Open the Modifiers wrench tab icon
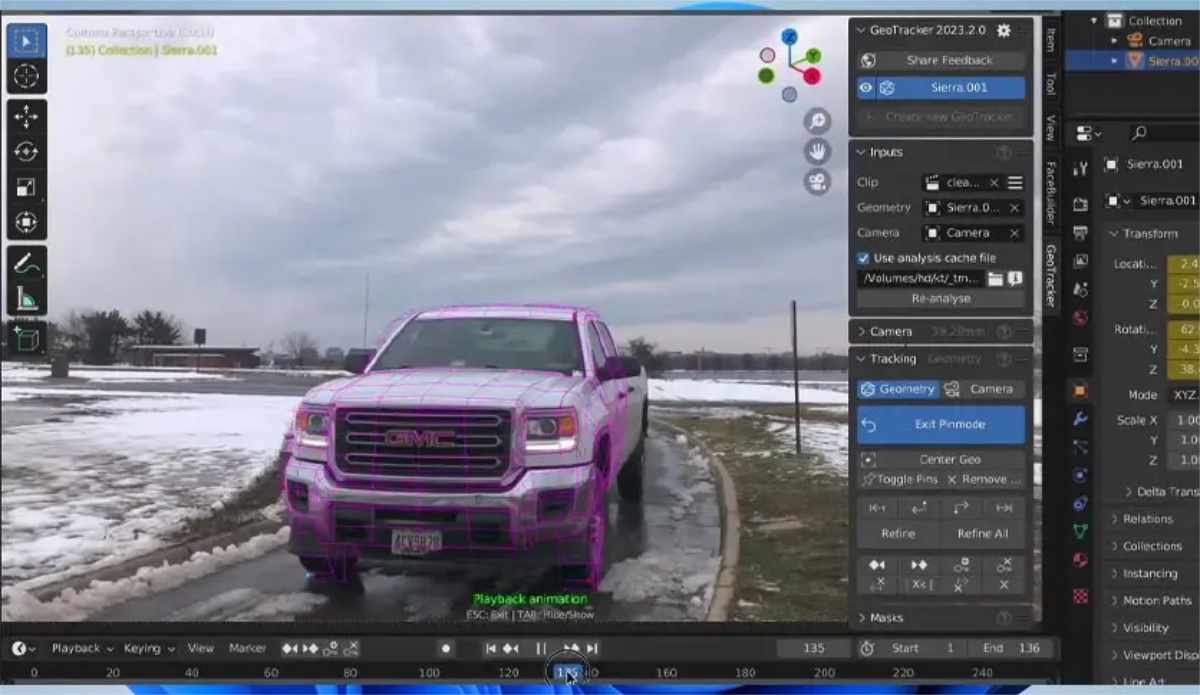1200x695 pixels. pos(1080,418)
